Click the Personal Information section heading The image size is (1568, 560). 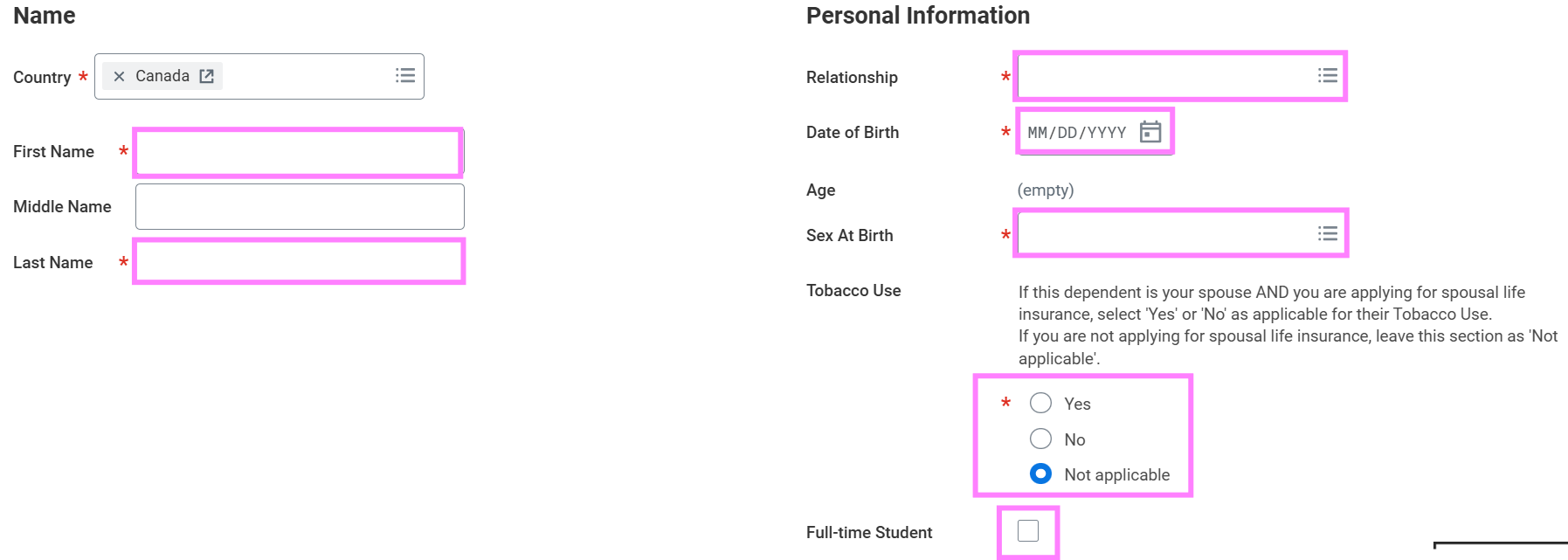coord(917,16)
